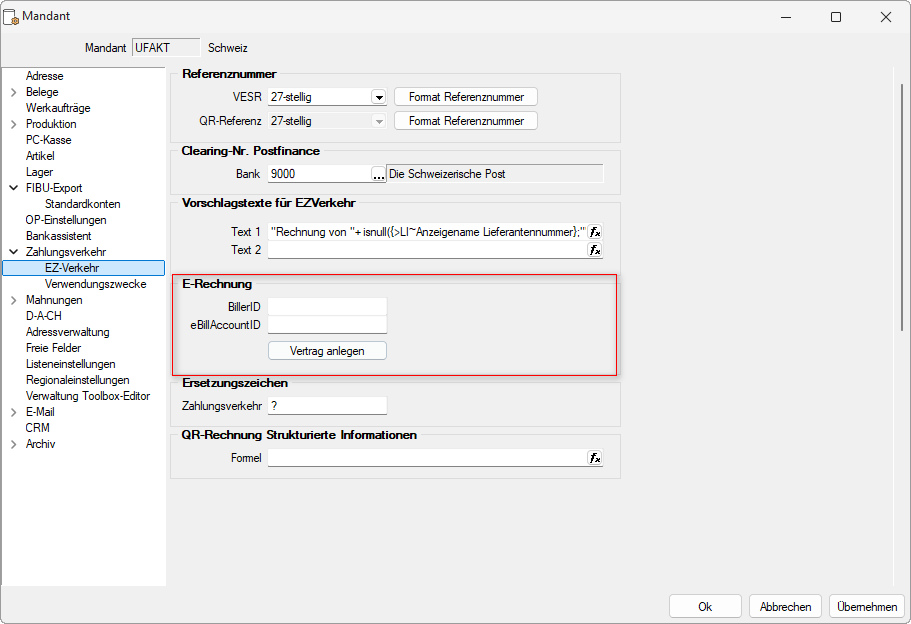Viewport: 911px width, 624px height.
Task: Select Verwendungszwecke in the tree
Action: (95, 284)
